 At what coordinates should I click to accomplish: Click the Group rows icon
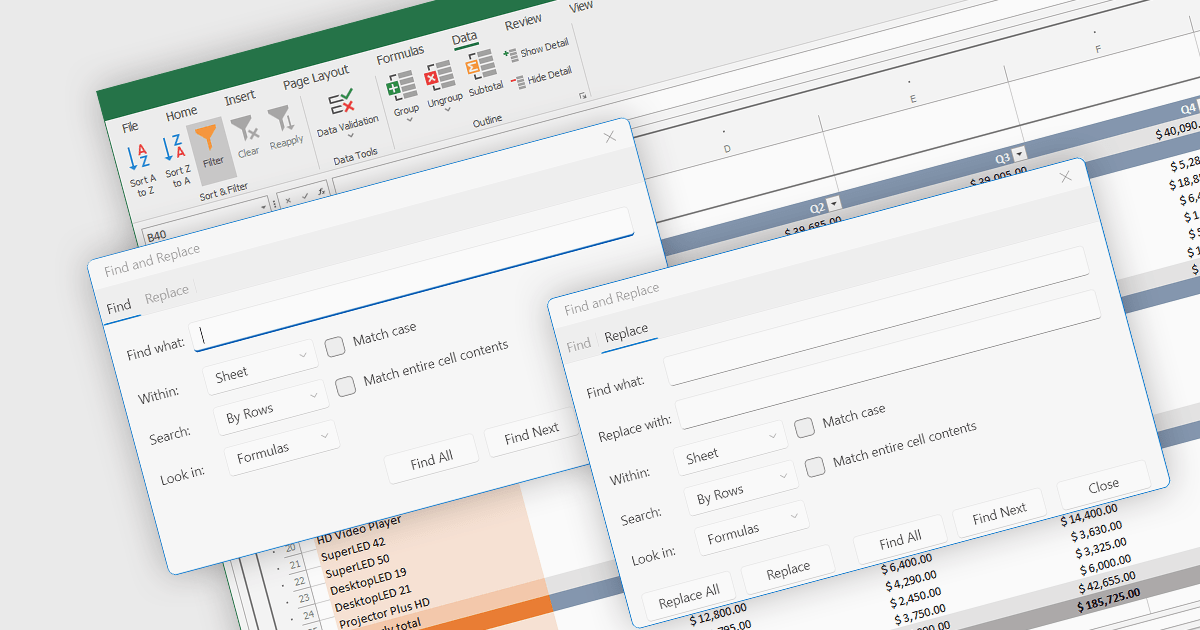tap(403, 88)
